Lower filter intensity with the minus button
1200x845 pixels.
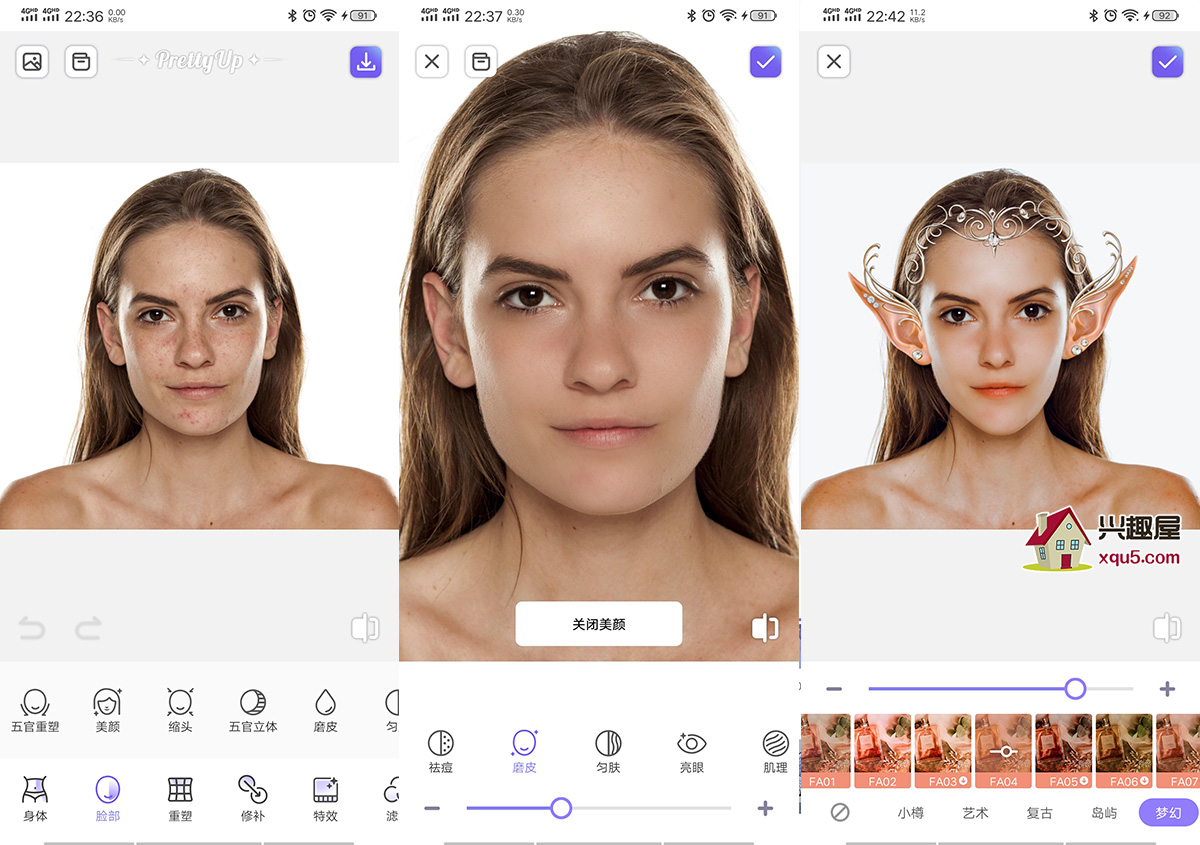click(834, 689)
